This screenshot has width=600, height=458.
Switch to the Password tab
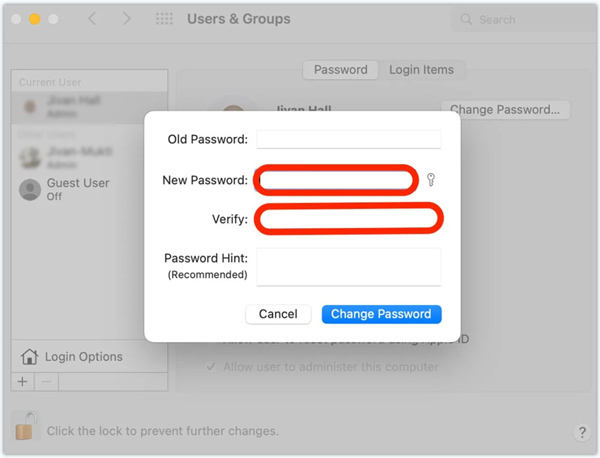tap(341, 70)
